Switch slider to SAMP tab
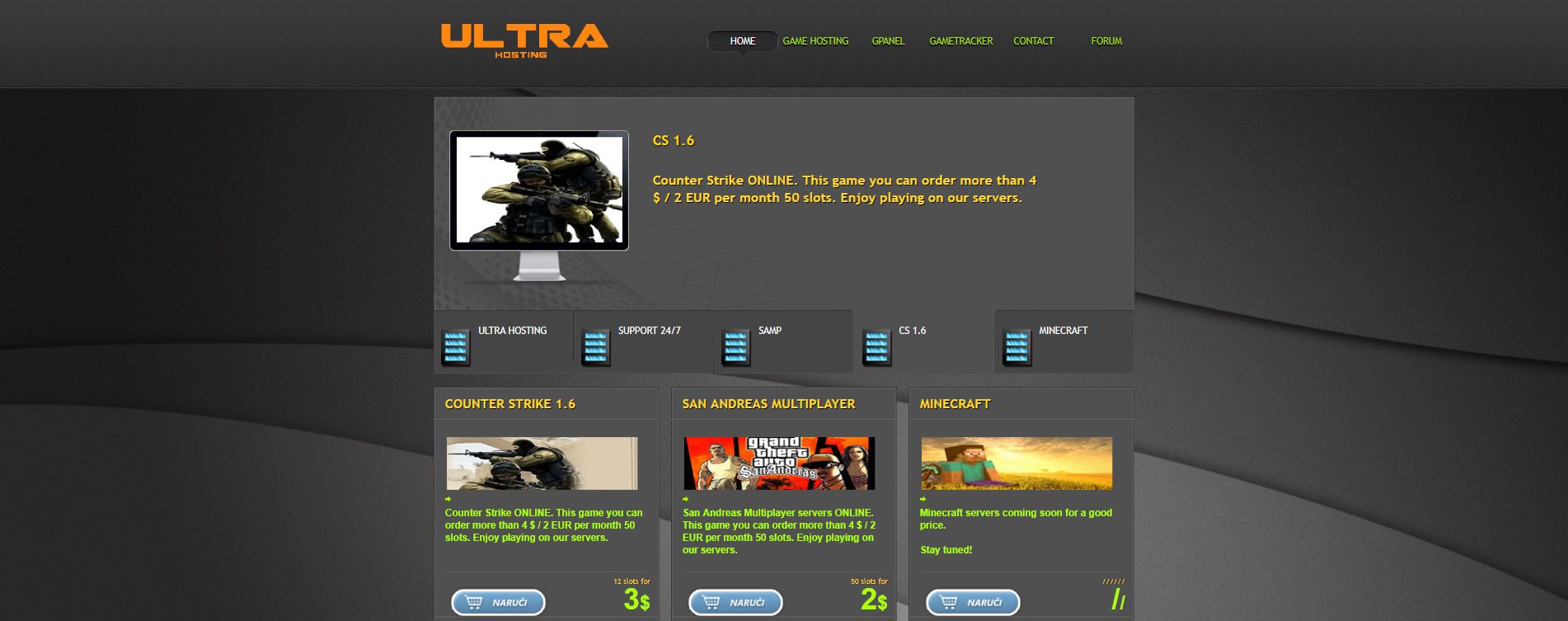Image resolution: width=1568 pixels, height=621 pixels. click(784, 341)
